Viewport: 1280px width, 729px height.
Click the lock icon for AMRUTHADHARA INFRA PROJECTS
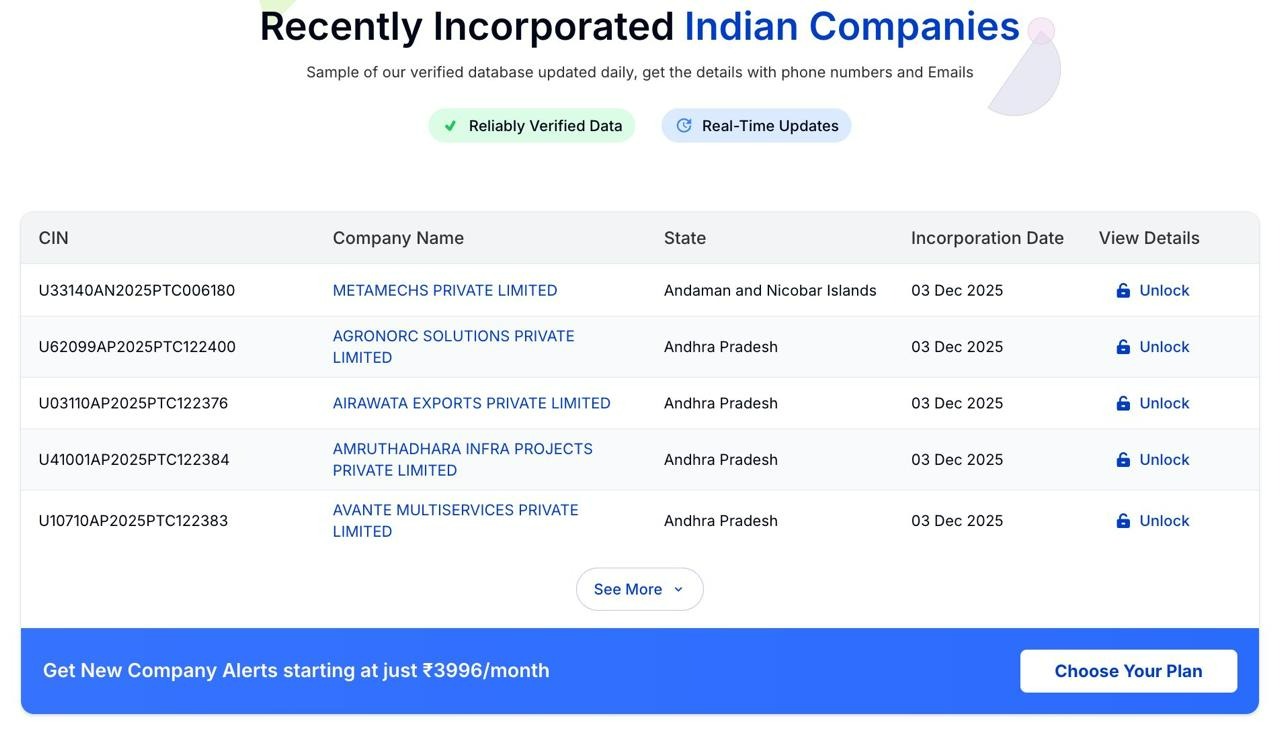(1123, 460)
